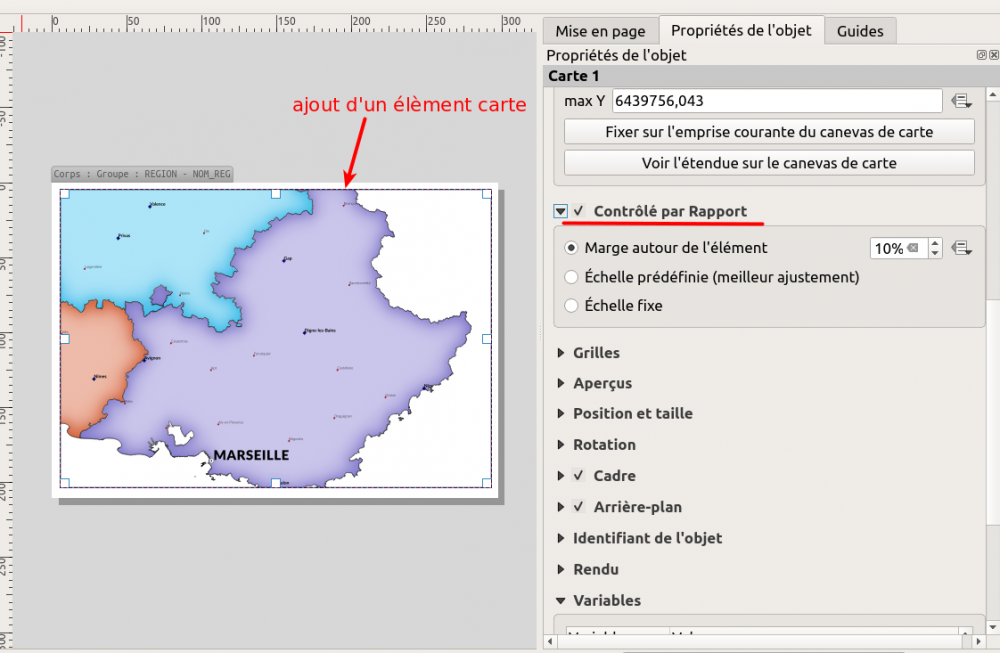
Task: Undock the Propriétés de l'objet panel
Action: [981, 54]
